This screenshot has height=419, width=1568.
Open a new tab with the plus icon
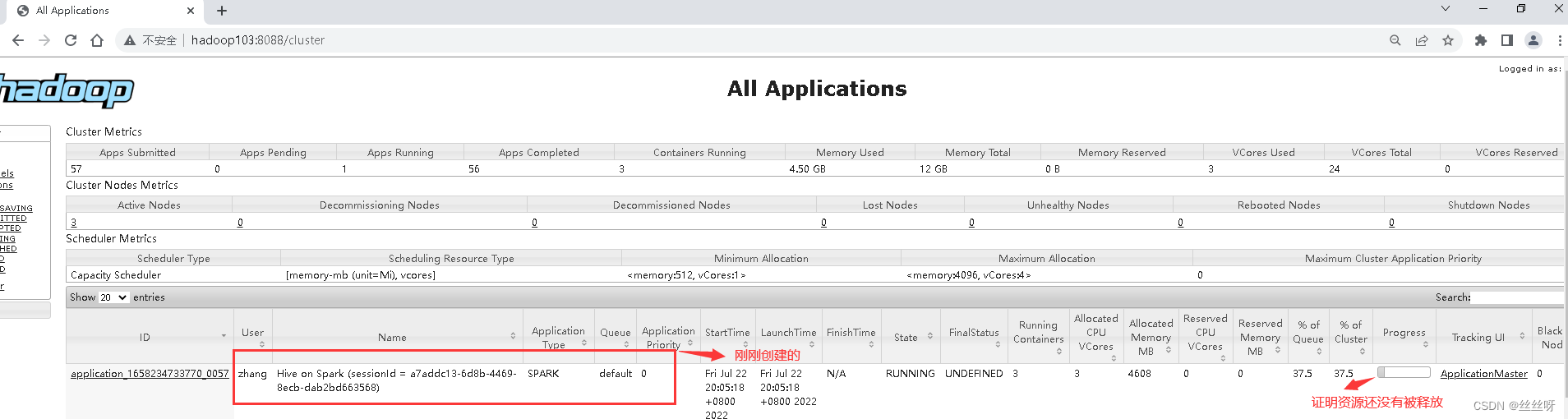tap(222, 11)
